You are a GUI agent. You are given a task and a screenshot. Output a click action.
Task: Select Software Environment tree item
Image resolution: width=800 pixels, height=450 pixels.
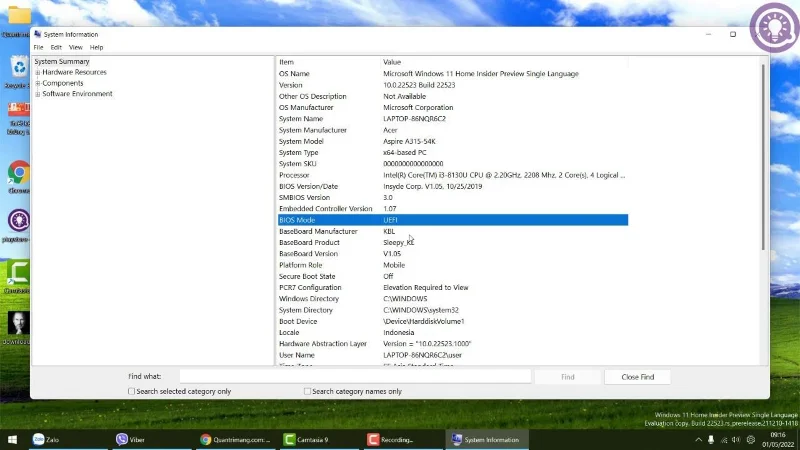(78, 94)
